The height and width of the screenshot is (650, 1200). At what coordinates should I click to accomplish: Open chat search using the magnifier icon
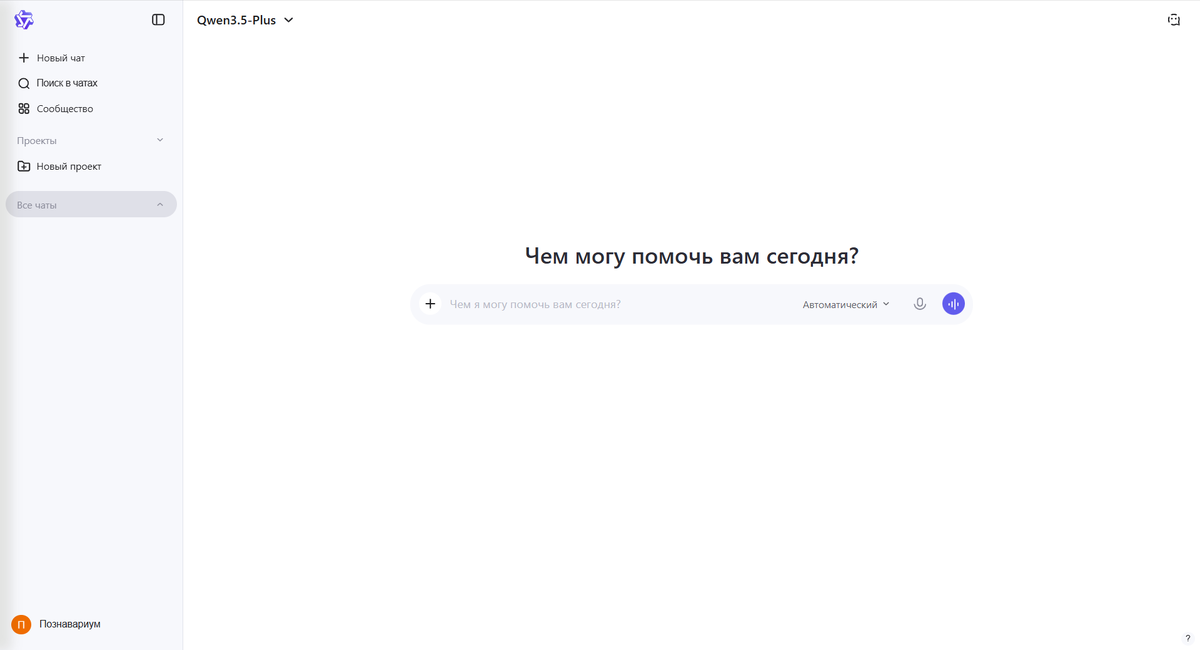(x=23, y=83)
